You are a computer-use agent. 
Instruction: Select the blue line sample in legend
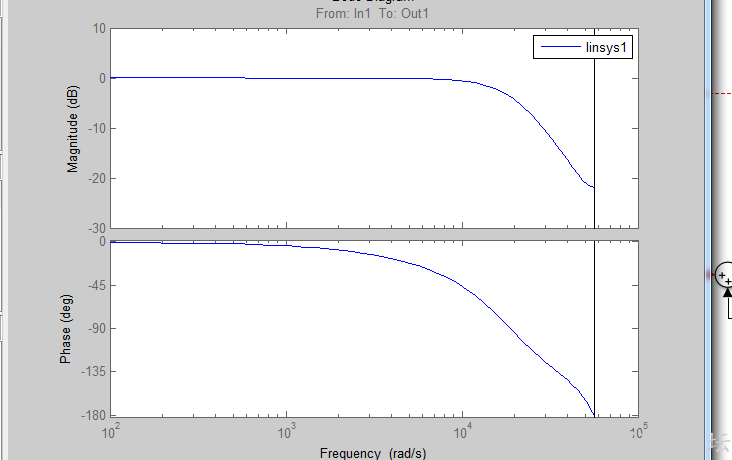(x=561, y=47)
